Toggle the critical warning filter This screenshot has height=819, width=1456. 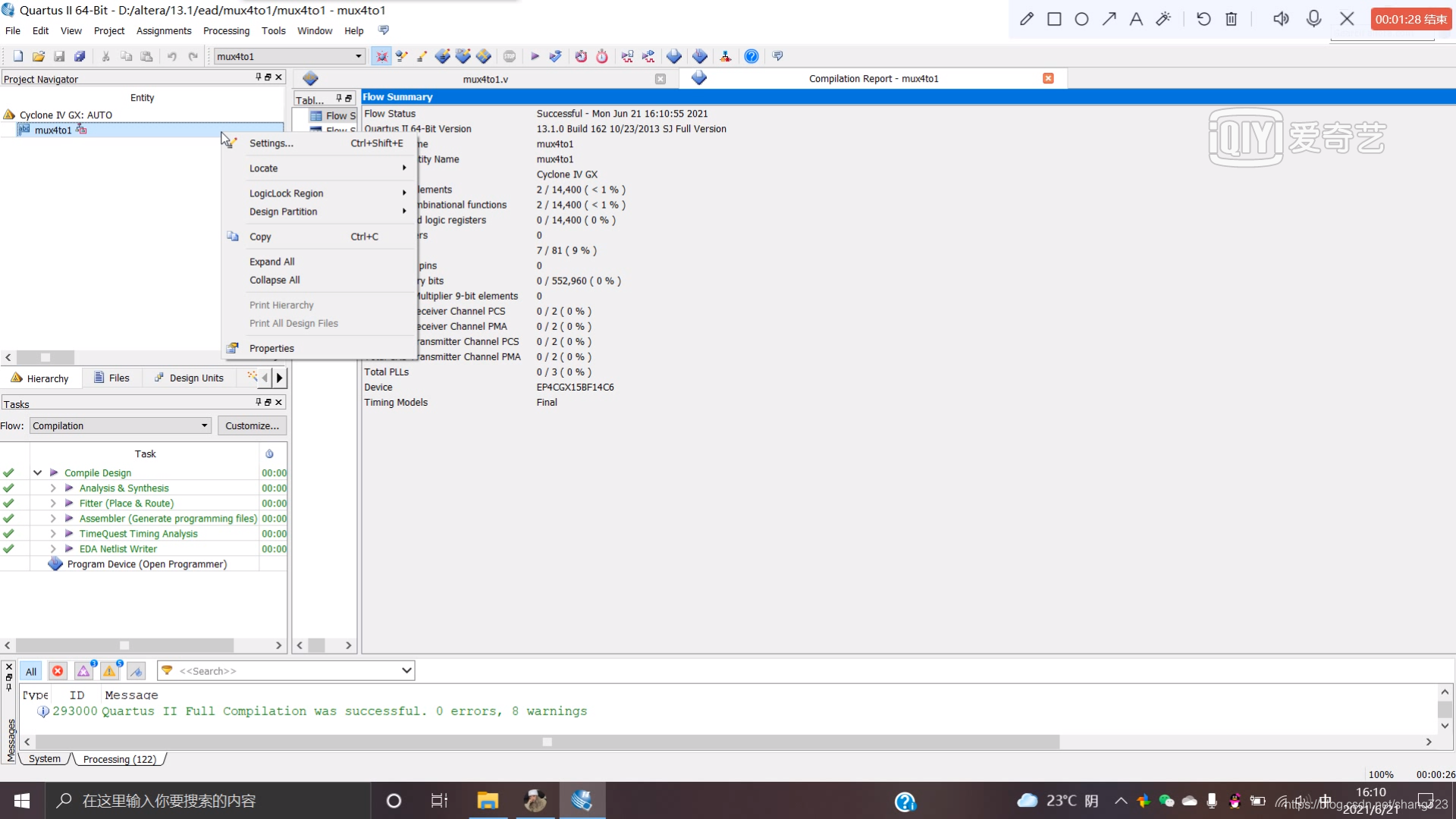(x=84, y=671)
